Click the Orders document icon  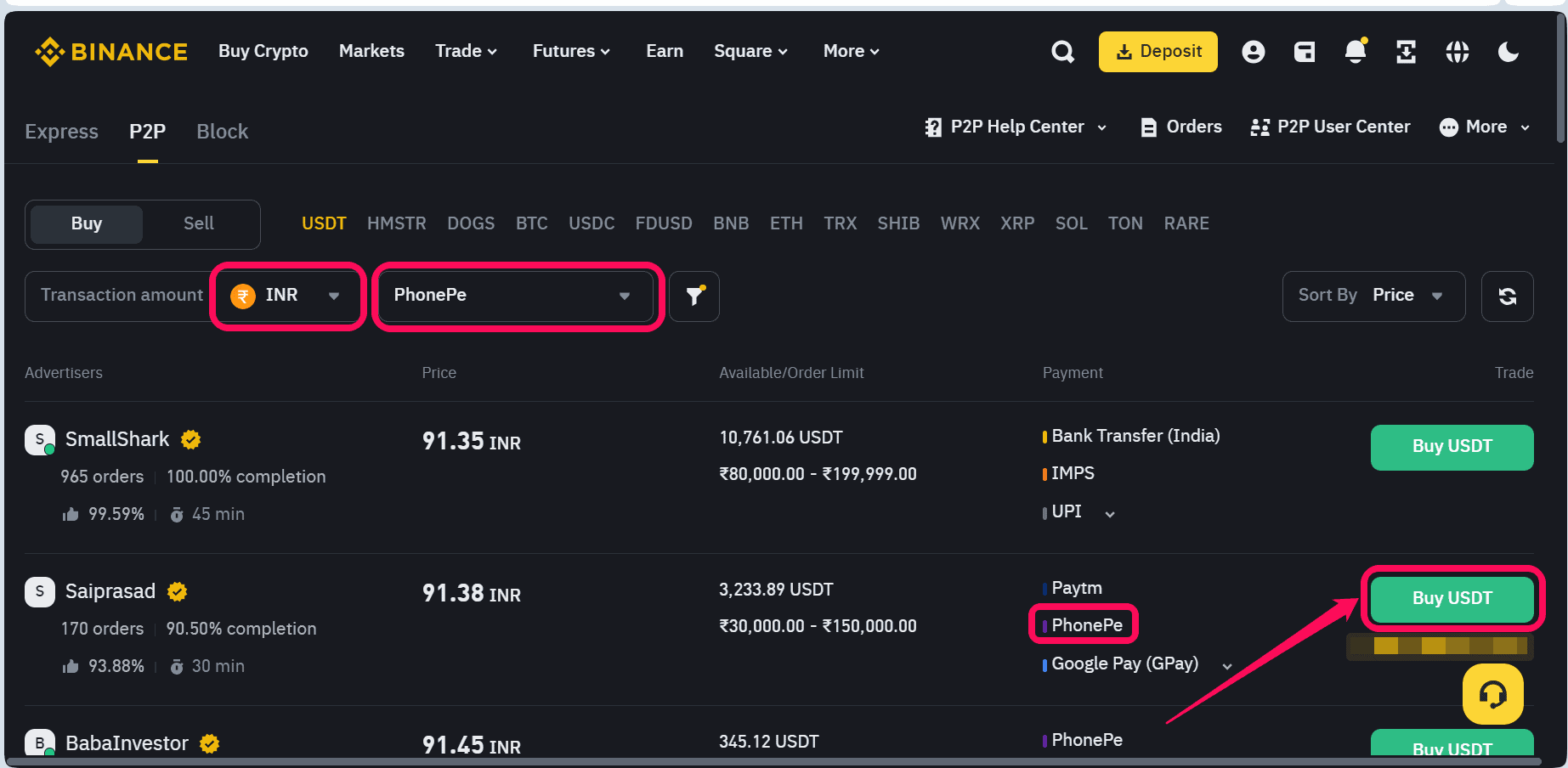tap(1149, 127)
